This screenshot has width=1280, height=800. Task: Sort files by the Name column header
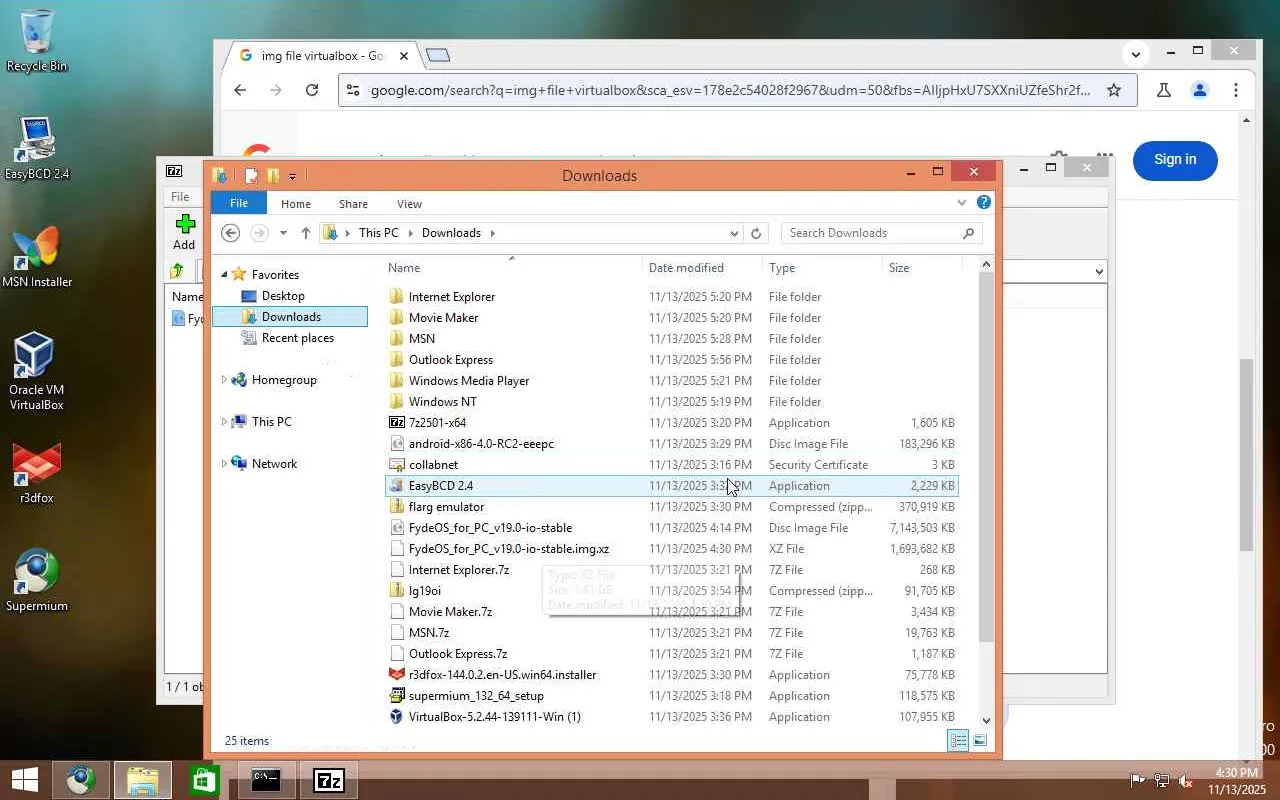click(x=514, y=268)
